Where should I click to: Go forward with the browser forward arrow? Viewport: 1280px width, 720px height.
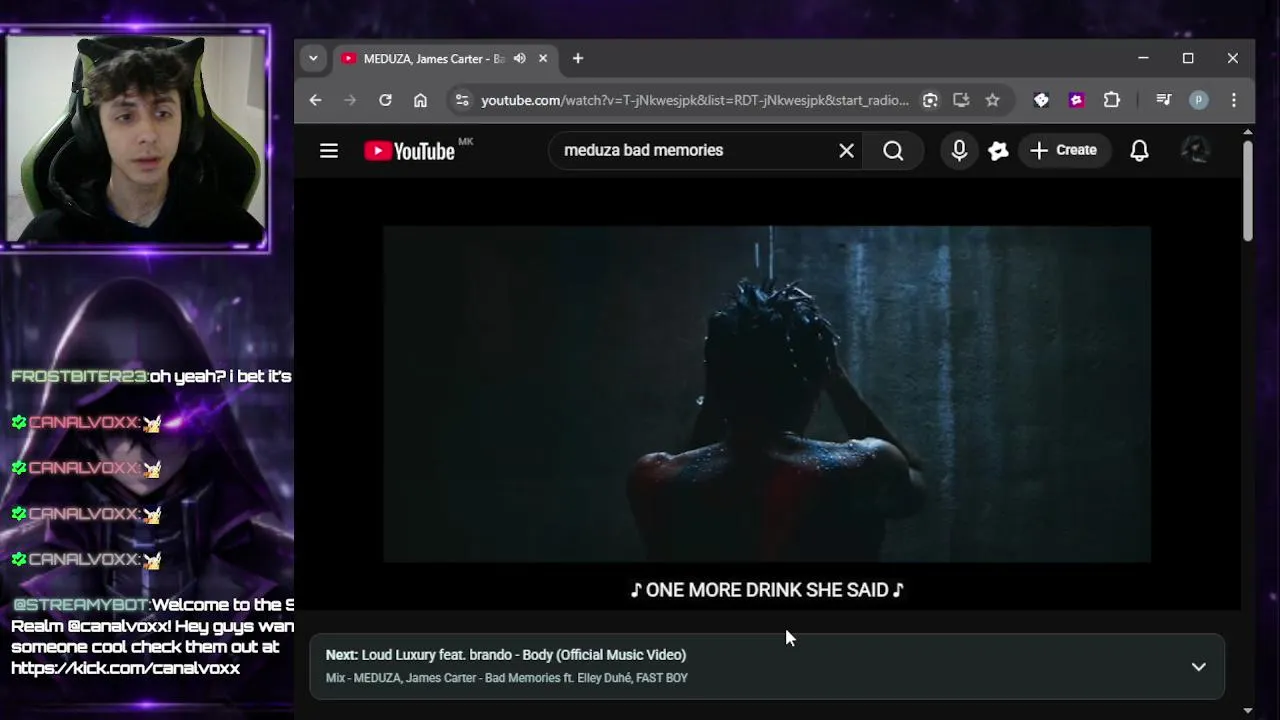tap(349, 100)
